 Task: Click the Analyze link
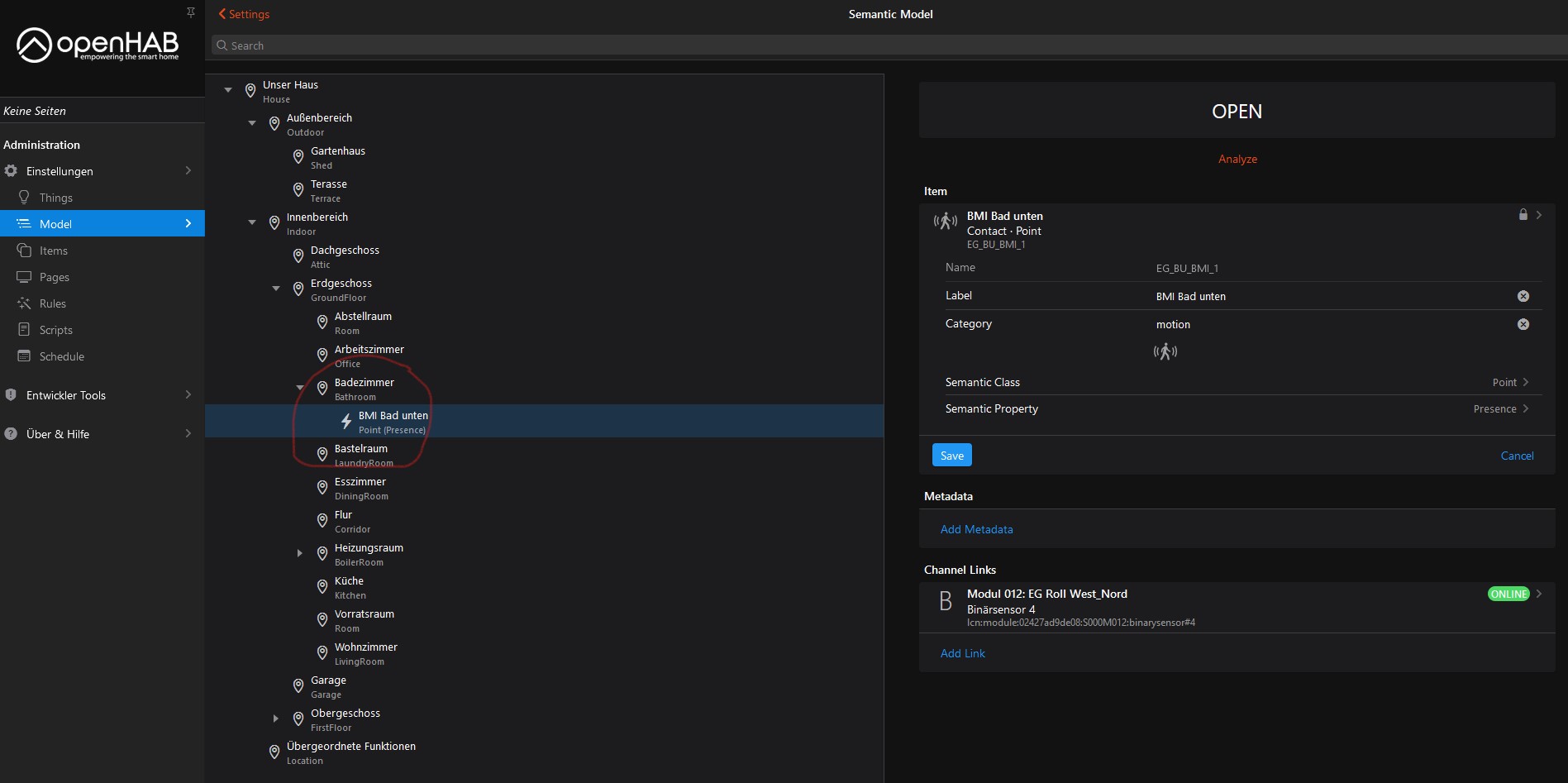pos(1237,159)
